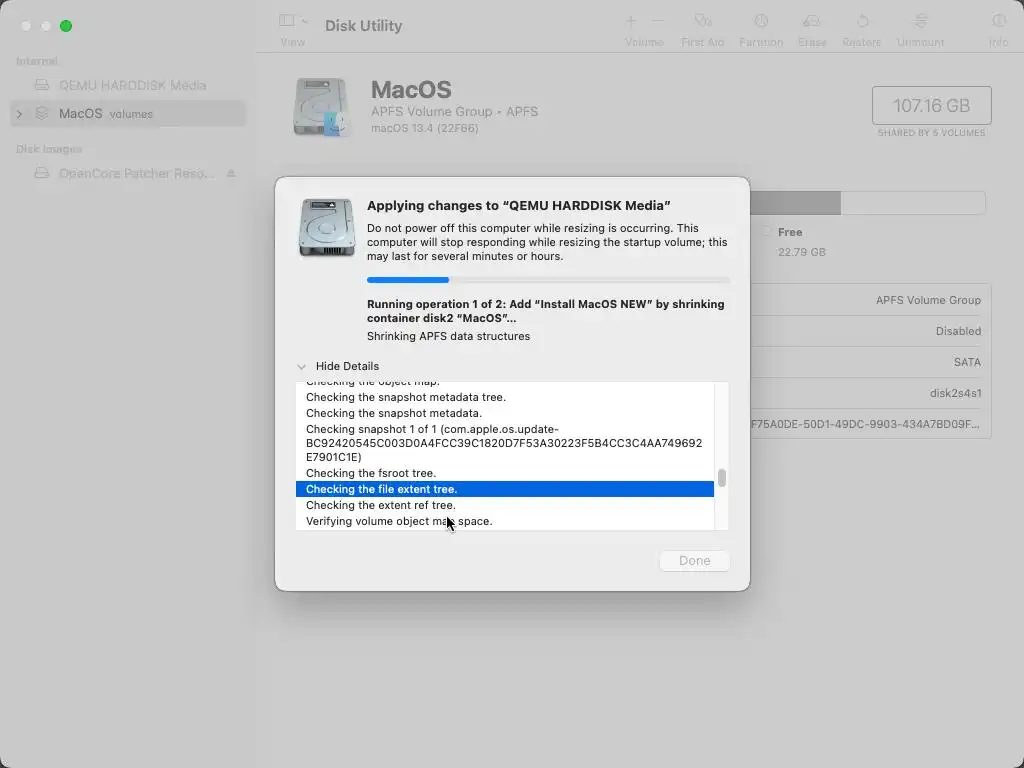Click the 'Shrinking APFS data structures' status

[x=448, y=336]
